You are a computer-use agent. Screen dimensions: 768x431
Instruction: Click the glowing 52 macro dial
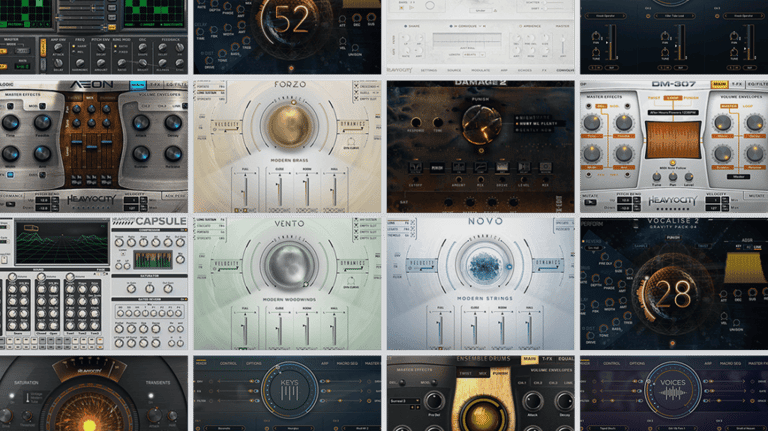(x=291, y=20)
